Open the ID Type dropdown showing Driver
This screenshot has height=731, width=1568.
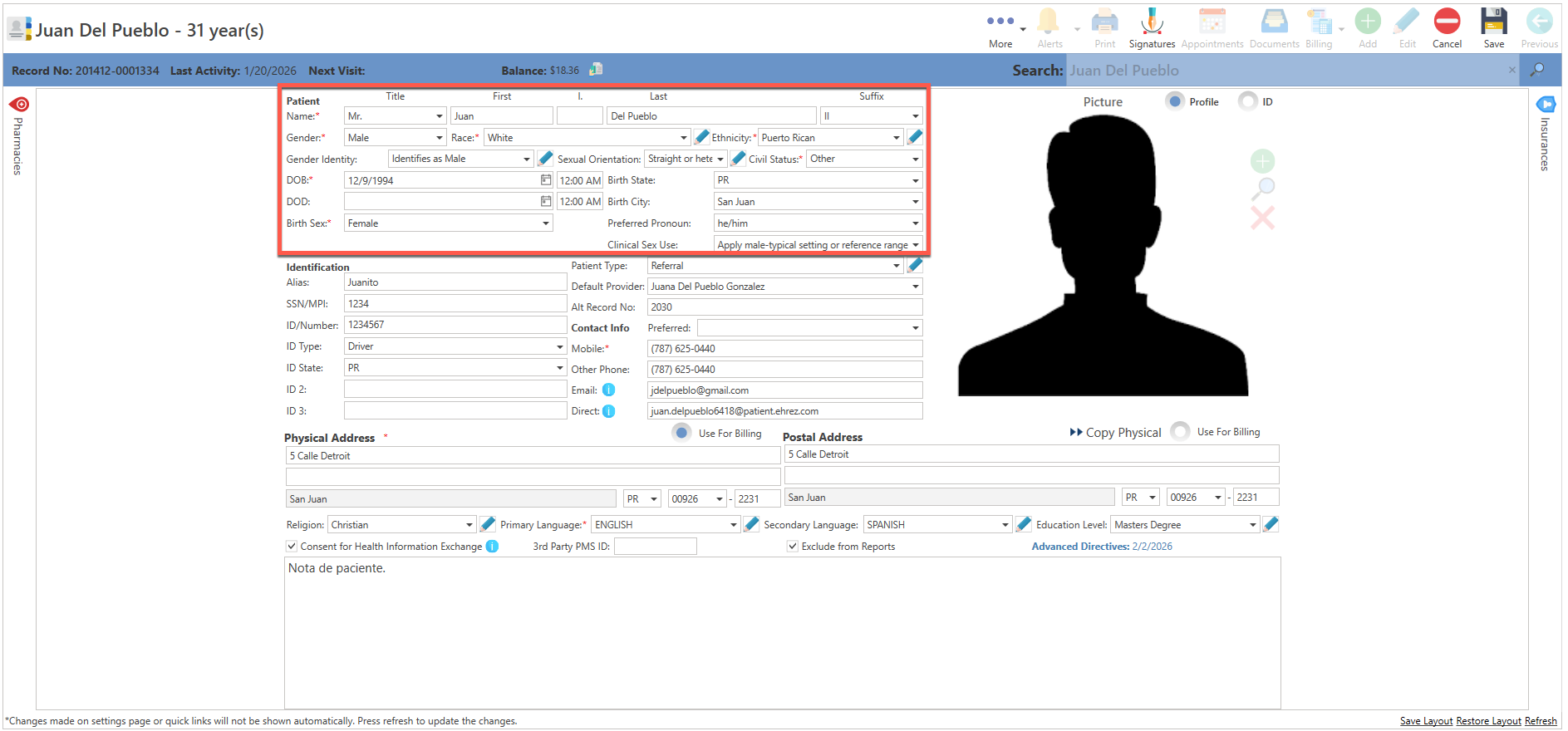(x=455, y=346)
